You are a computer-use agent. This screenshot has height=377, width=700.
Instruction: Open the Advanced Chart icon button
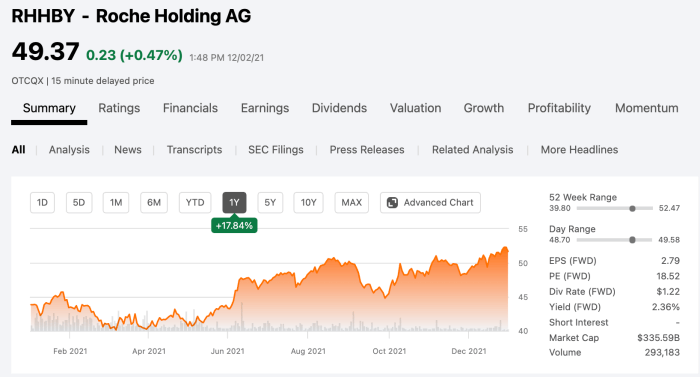(x=430, y=203)
